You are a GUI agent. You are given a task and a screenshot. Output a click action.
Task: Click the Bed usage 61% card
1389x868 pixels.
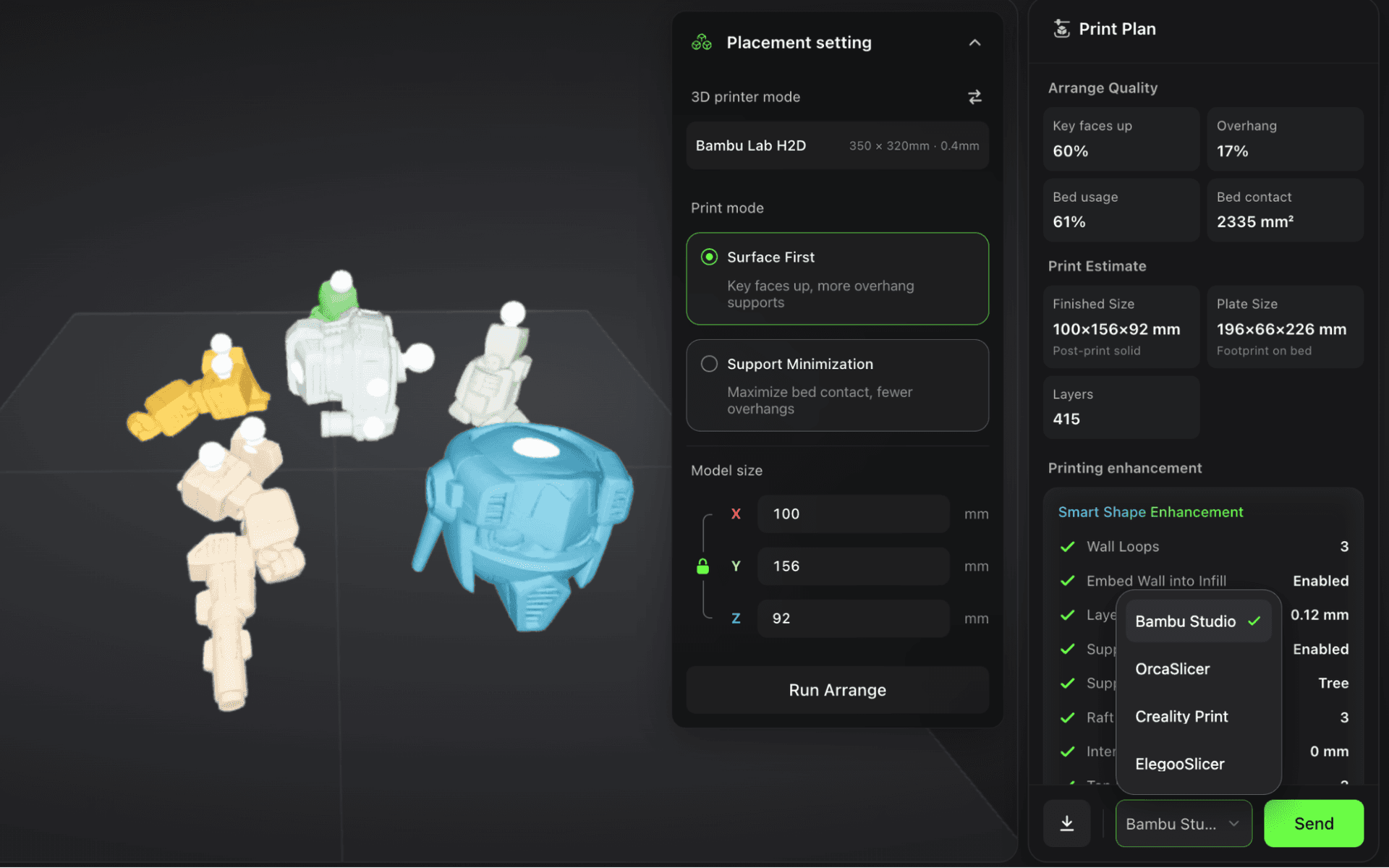1121,210
